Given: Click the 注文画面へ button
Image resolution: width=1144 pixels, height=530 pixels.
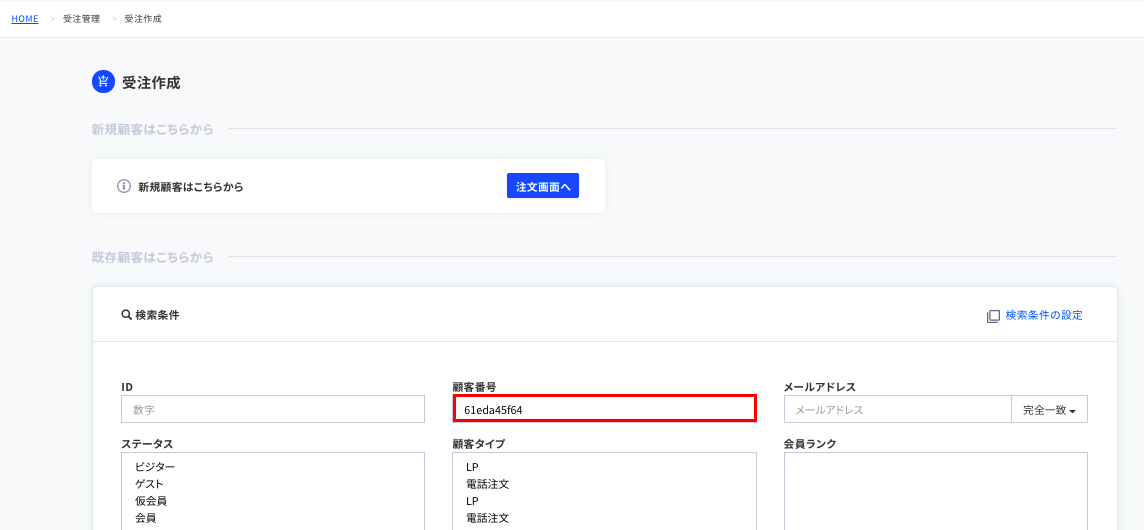Looking at the screenshot, I should pos(543,186).
